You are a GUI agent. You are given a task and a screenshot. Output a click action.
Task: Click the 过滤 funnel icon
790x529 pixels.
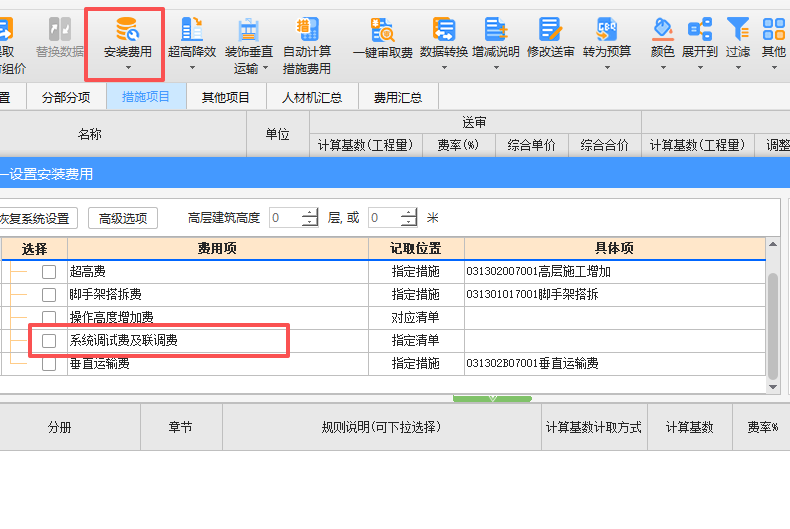[x=738, y=29]
